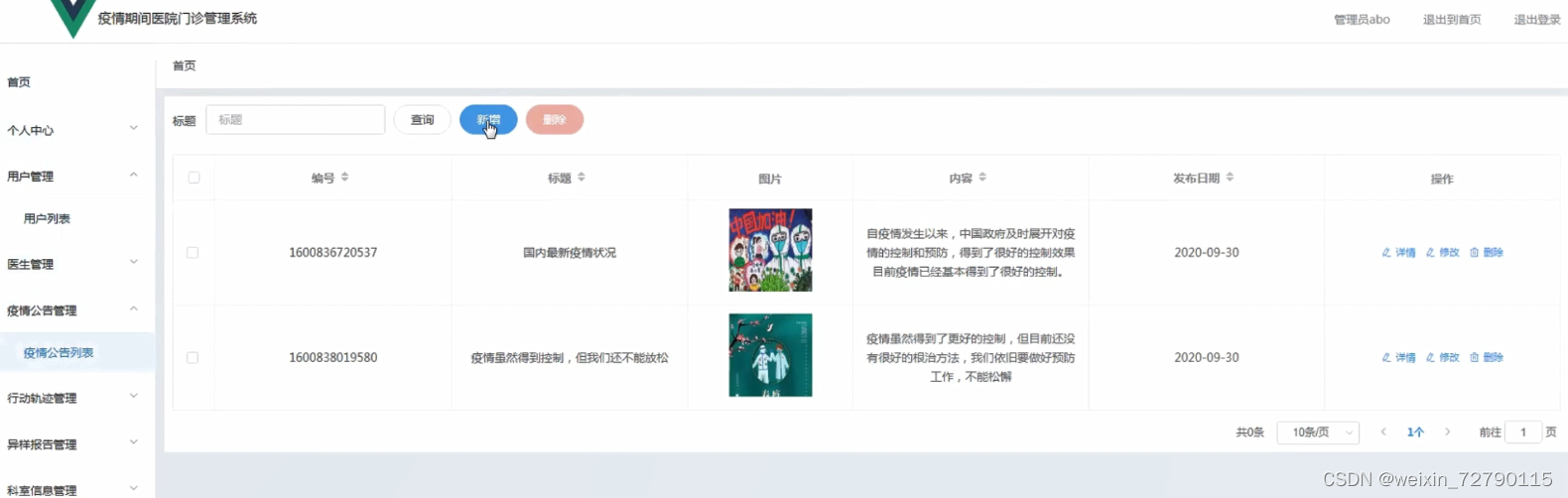Open the 10条/页 page size dropdown
This screenshot has width=1568, height=498.
click(x=1318, y=432)
